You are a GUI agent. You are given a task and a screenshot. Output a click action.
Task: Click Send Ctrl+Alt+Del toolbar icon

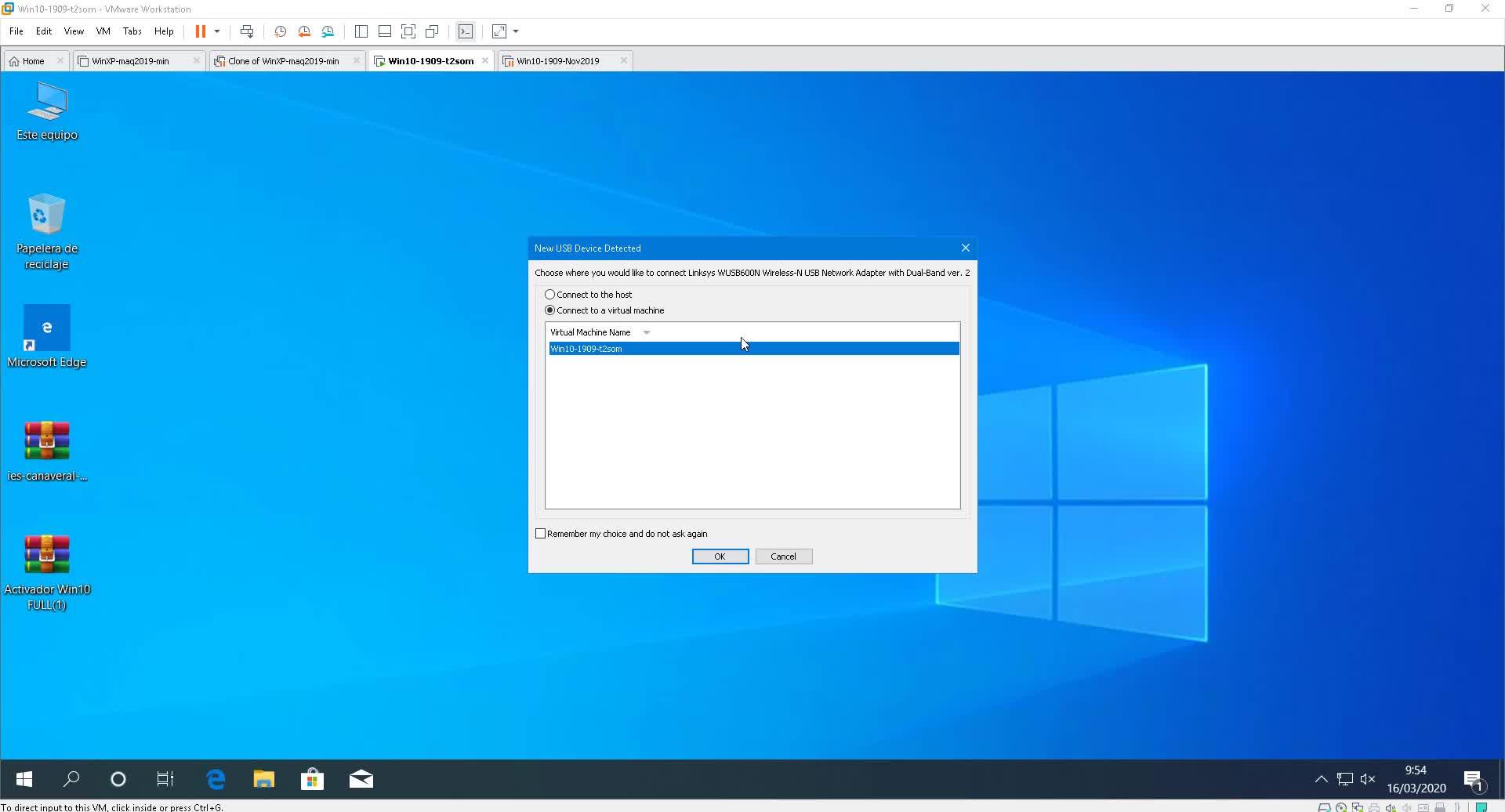[247, 31]
